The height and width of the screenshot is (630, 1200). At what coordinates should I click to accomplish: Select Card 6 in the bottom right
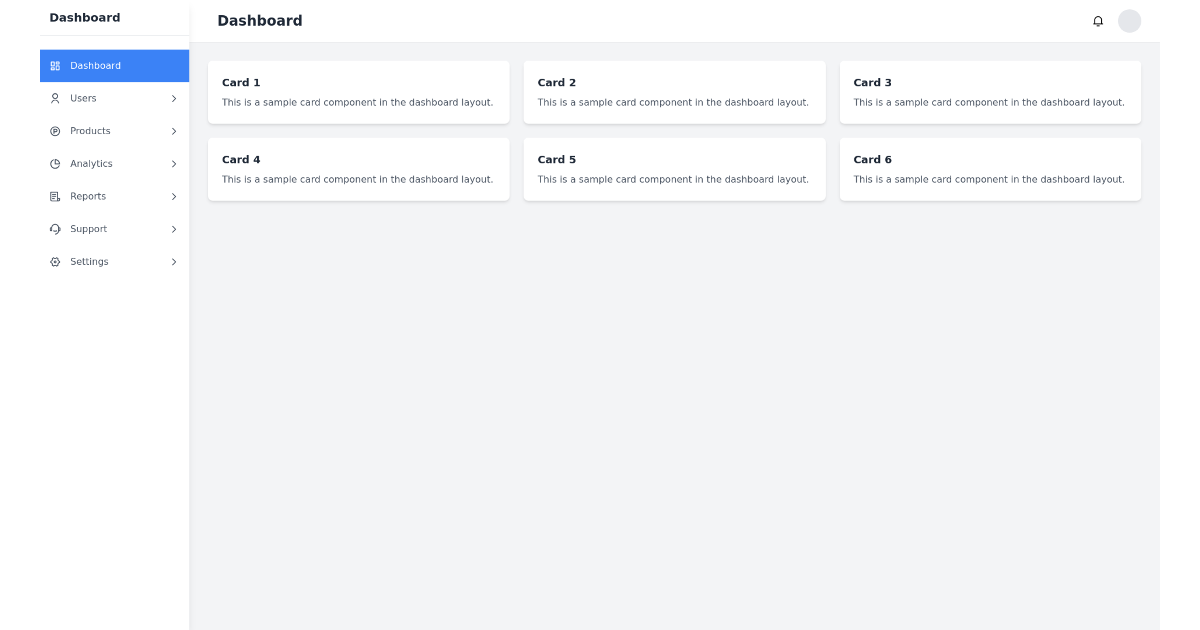pyautogui.click(x=990, y=168)
